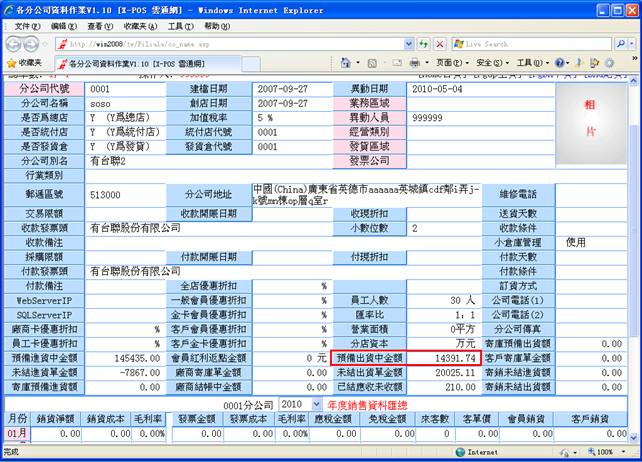Click the page's vertical scrollbar
This screenshot has height=462, width=642.
click(x=633, y=250)
